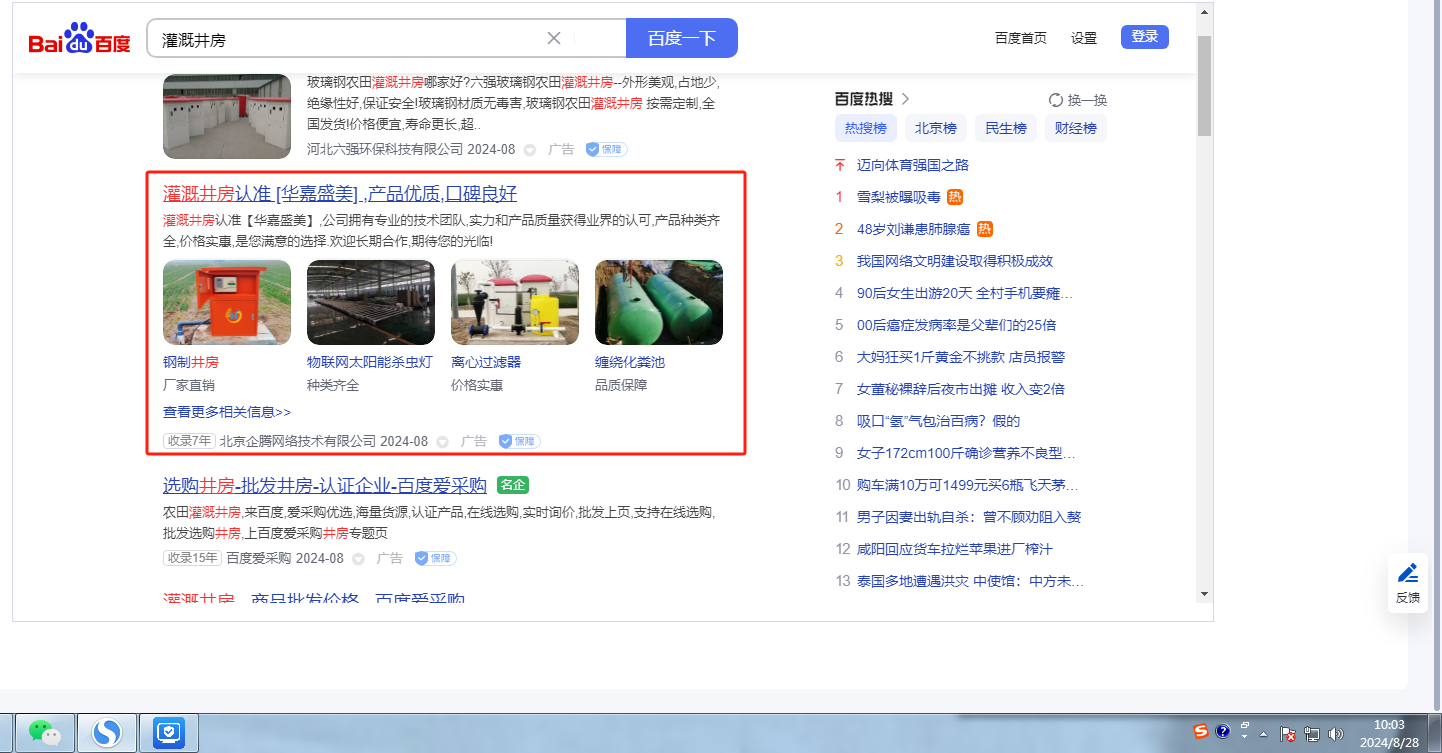Image resolution: width=1442 pixels, height=753 pixels.
Task: Click the blue help question mark tray icon
Action: tap(1222, 731)
